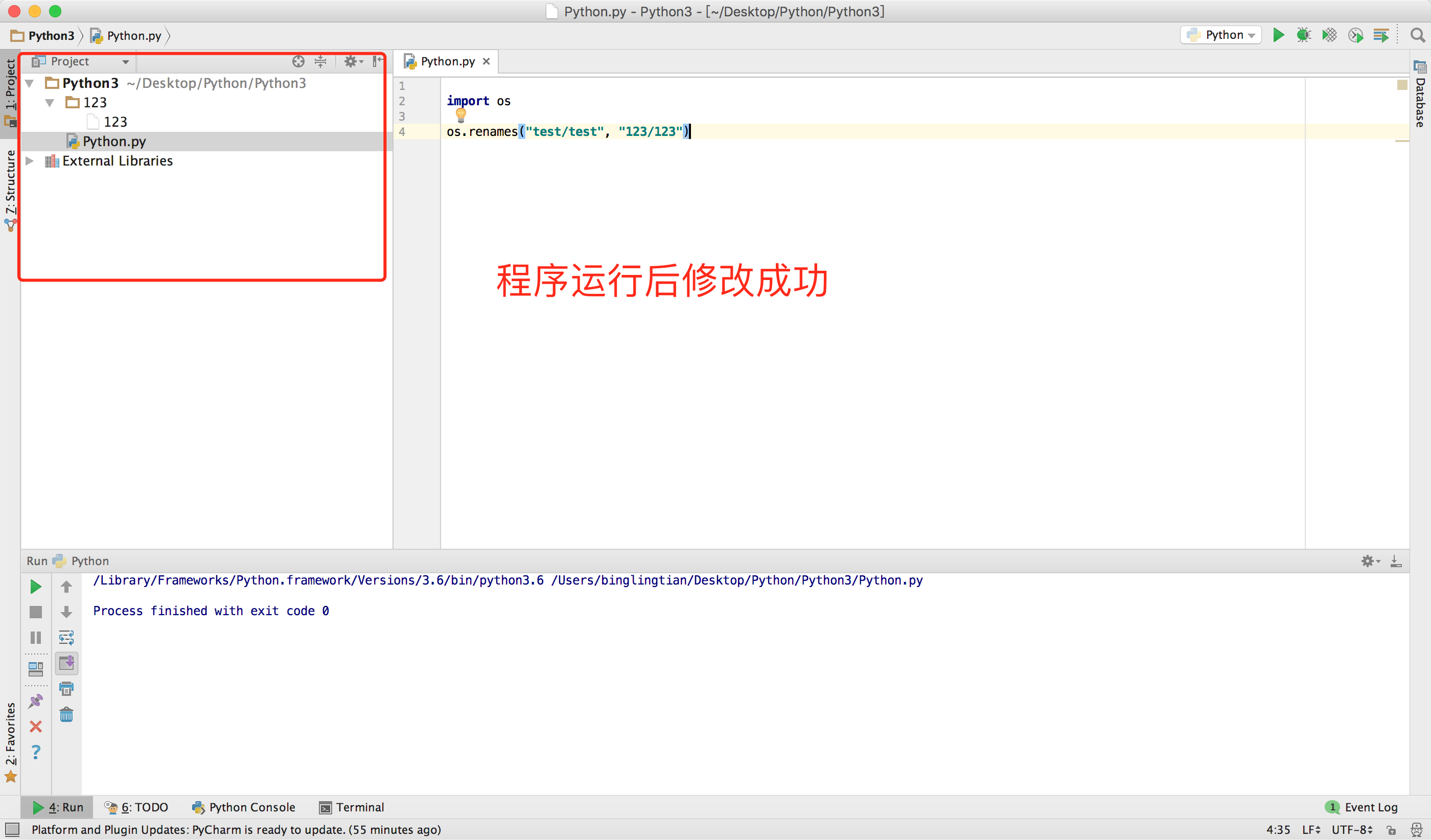Open the Terminal tool window tab
The height and width of the screenshot is (840, 1431).
[x=352, y=807]
